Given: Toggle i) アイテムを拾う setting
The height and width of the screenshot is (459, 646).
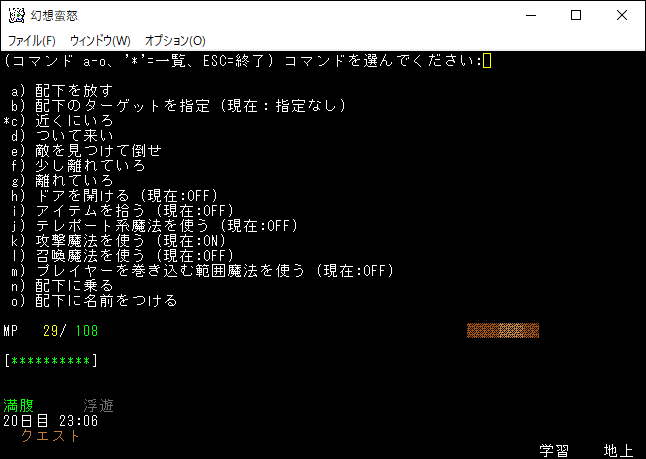Looking at the screenshot, I should [x=135, y=210].
